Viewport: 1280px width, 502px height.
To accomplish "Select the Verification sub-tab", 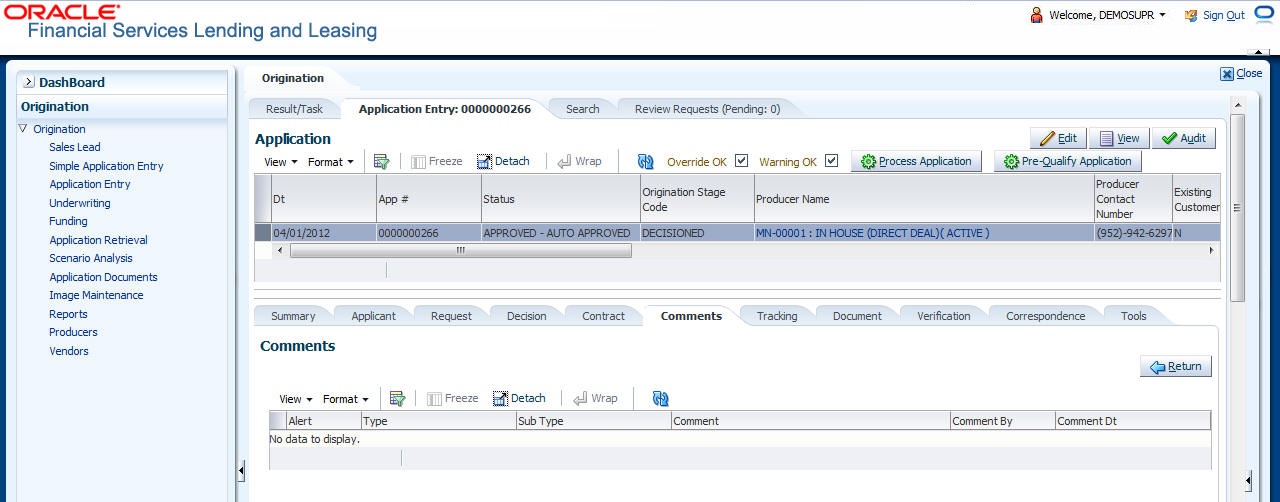I will [943, 316].
